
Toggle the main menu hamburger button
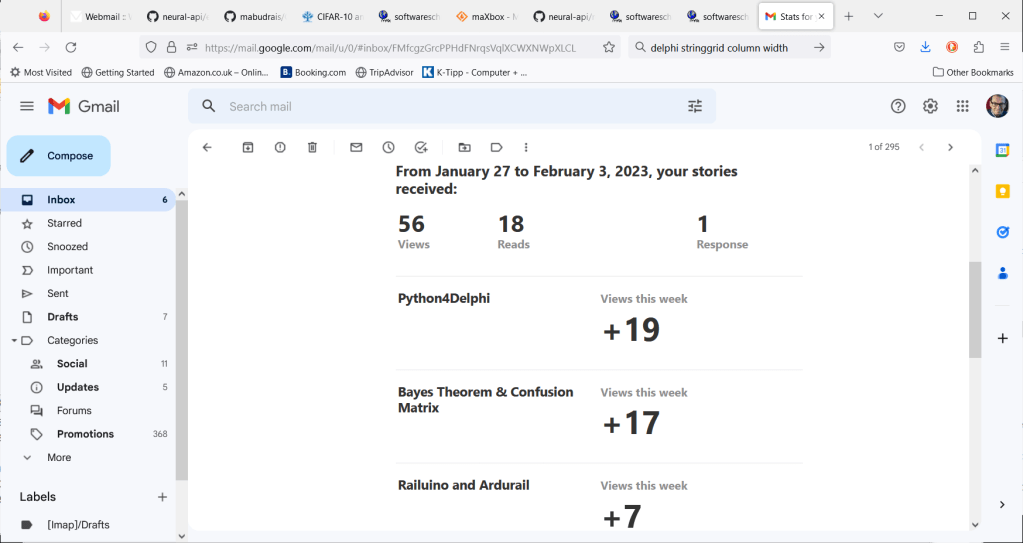27,106
